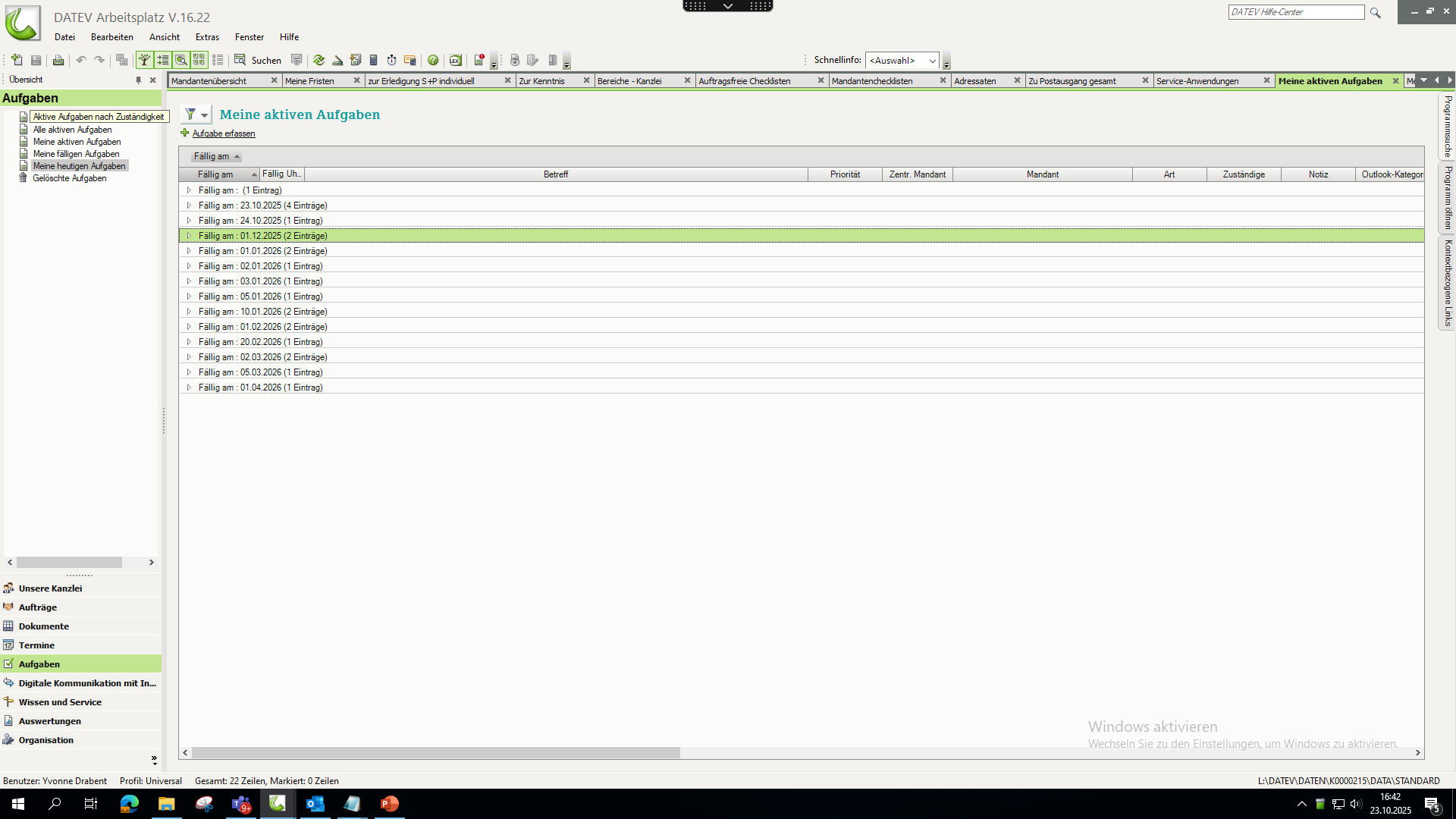Pin the Übersicht panel

[x=138, y=80]
